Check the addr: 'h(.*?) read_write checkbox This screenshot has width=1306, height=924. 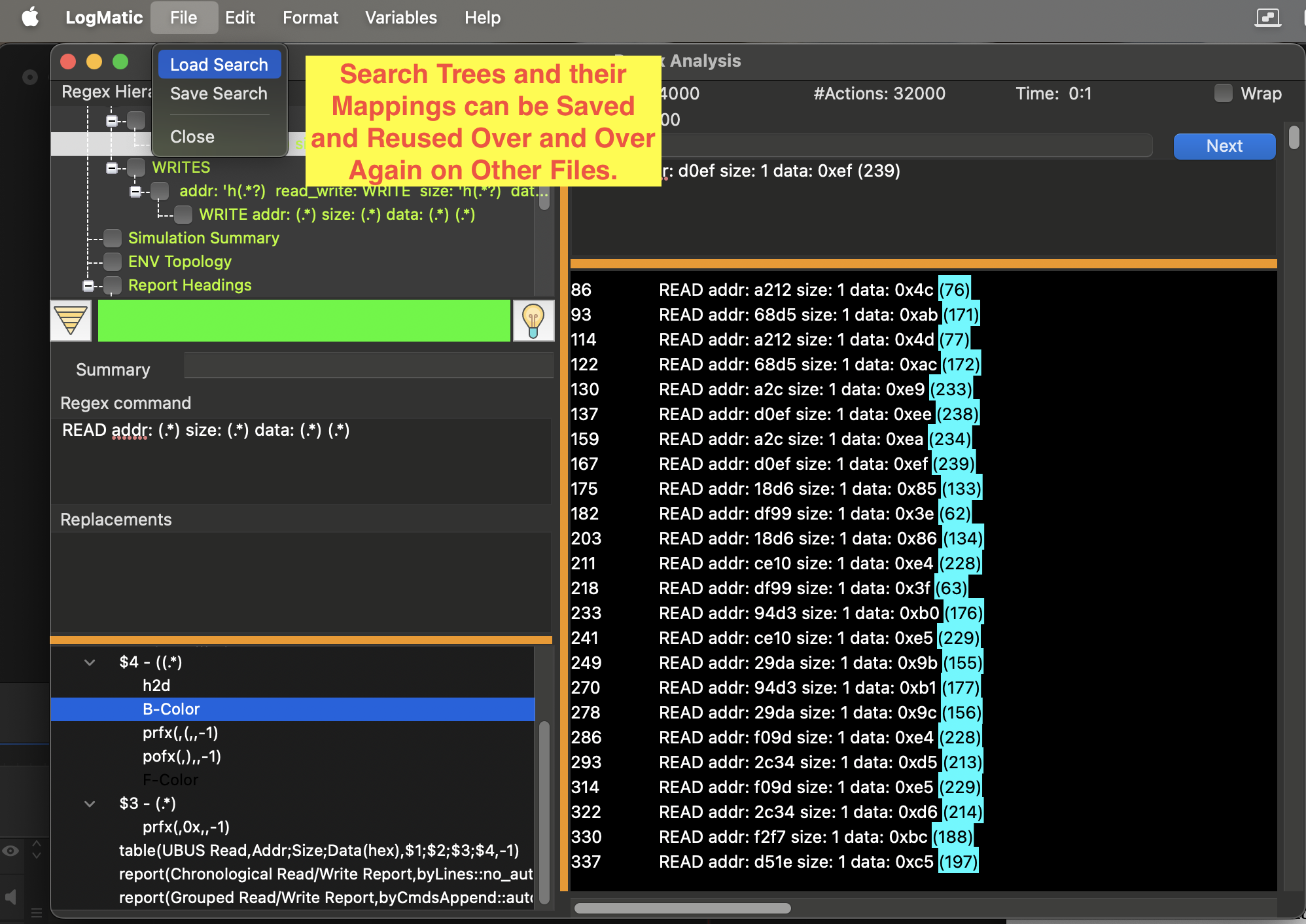[160, 191]
